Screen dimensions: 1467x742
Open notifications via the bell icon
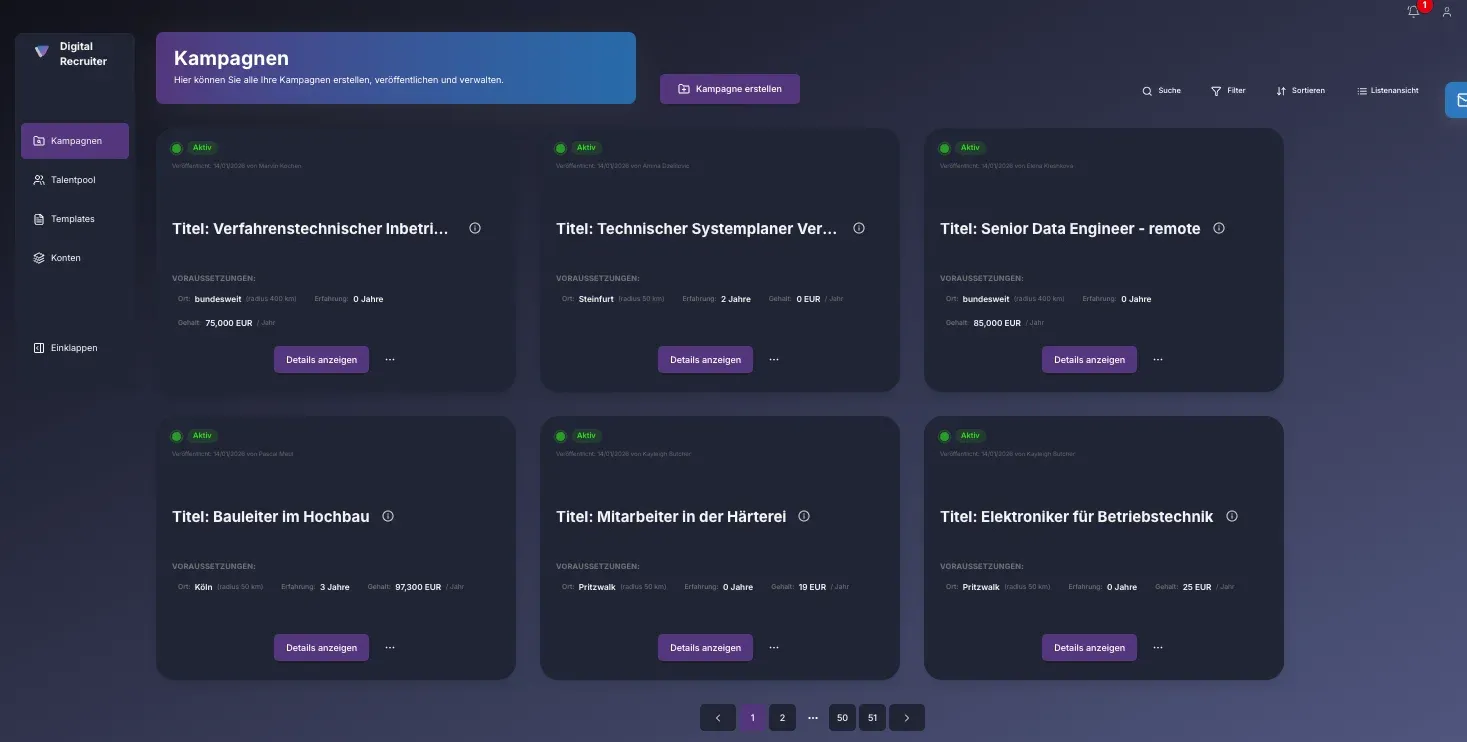tap(1413, 11)
